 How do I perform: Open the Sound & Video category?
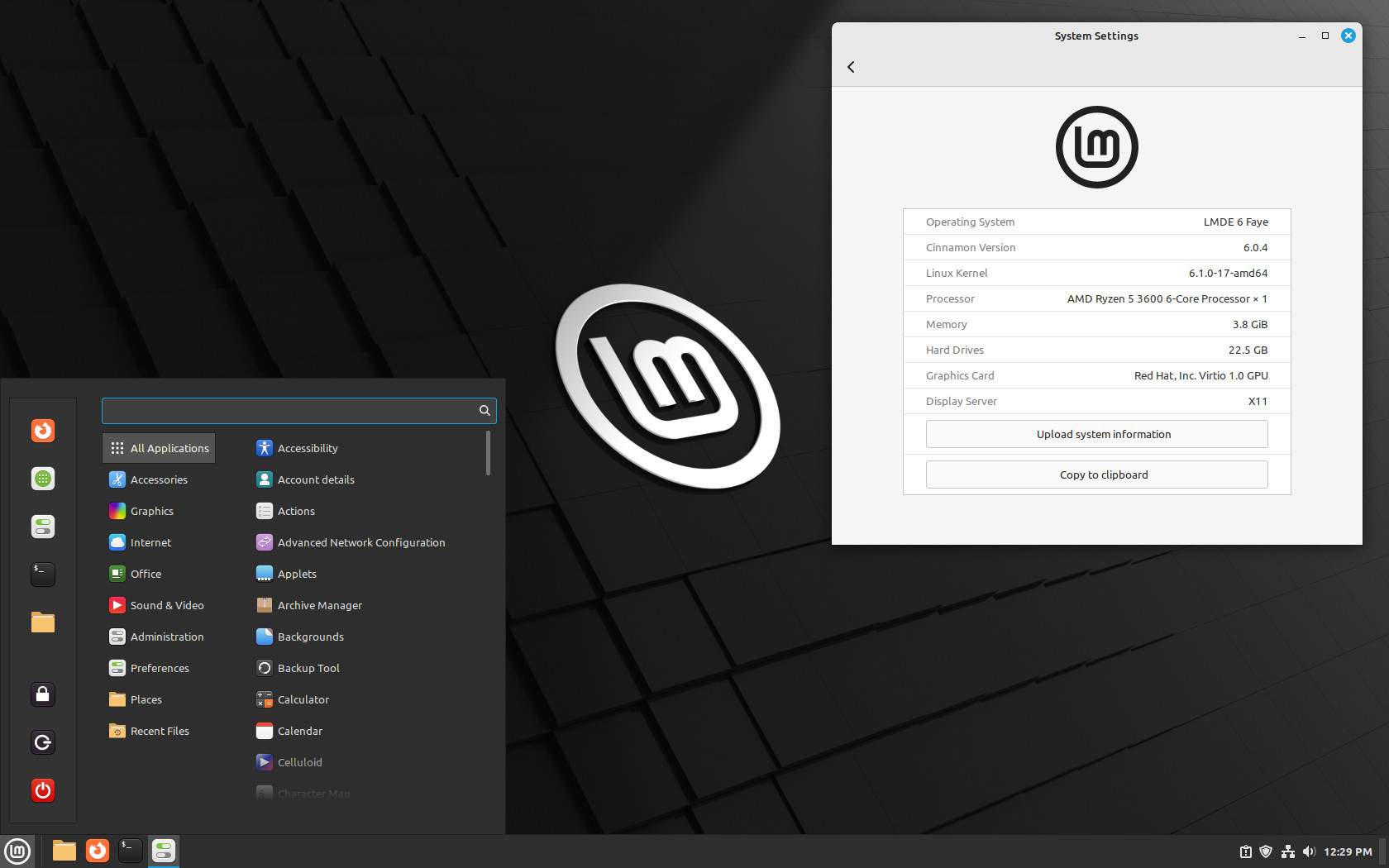[159, 605]
